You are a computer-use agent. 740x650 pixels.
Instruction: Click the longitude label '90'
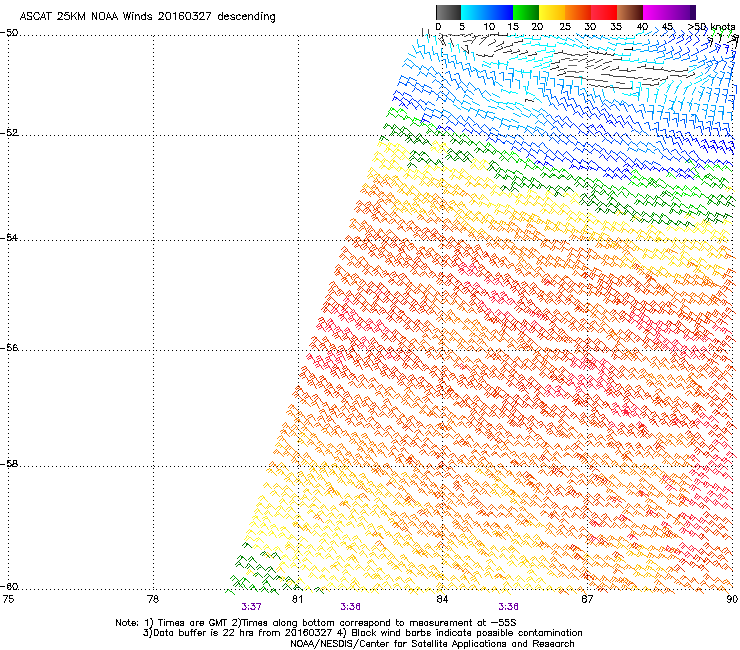tap(732, 599)
